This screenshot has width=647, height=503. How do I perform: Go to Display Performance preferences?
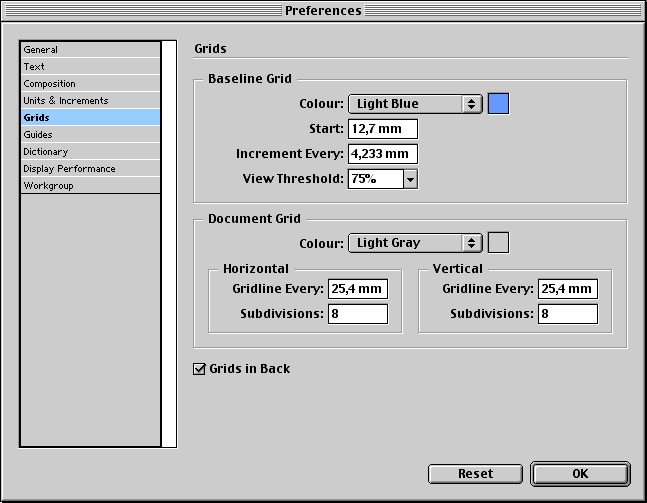[x=90, y=168]
